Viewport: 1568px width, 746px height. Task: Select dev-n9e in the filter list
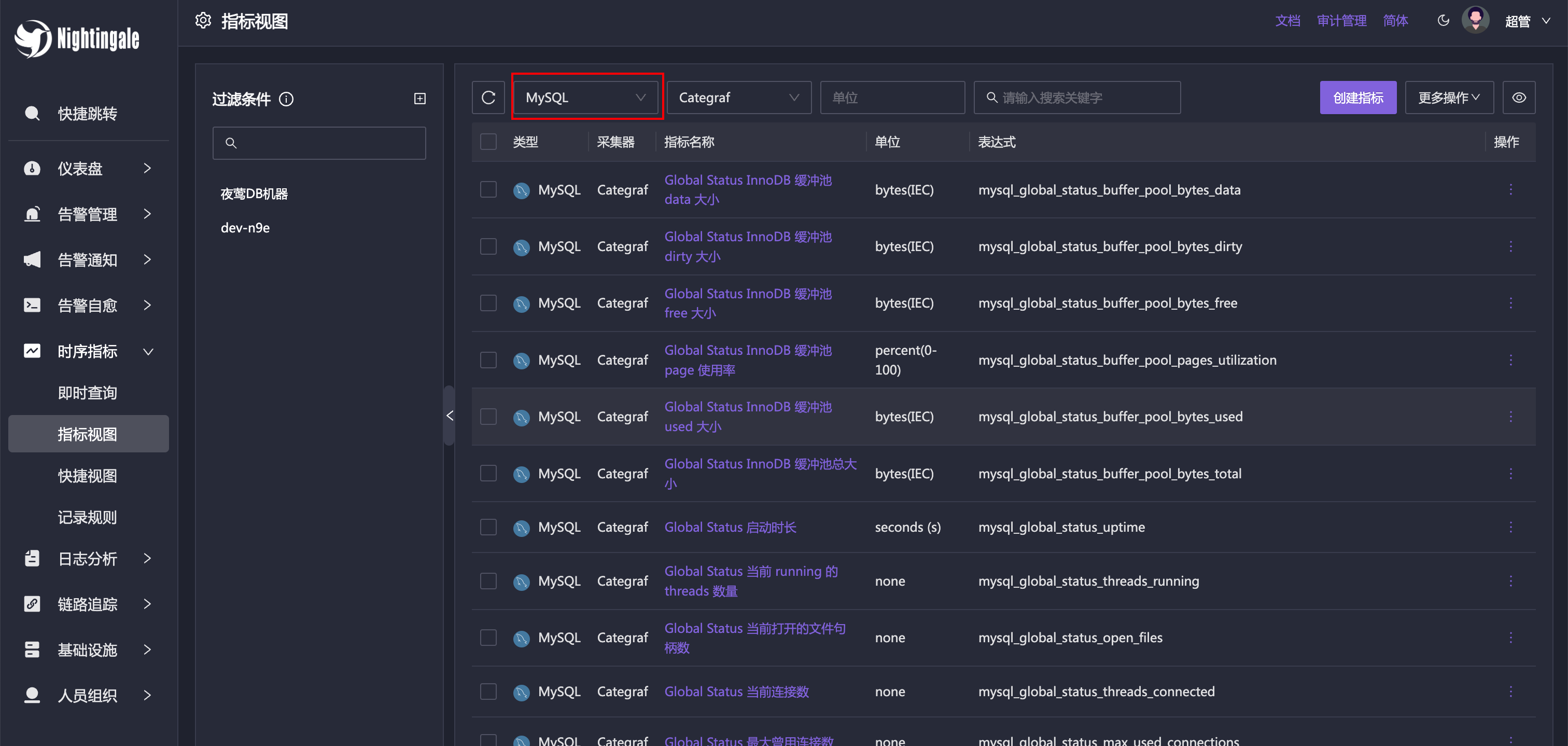point(245,227)
